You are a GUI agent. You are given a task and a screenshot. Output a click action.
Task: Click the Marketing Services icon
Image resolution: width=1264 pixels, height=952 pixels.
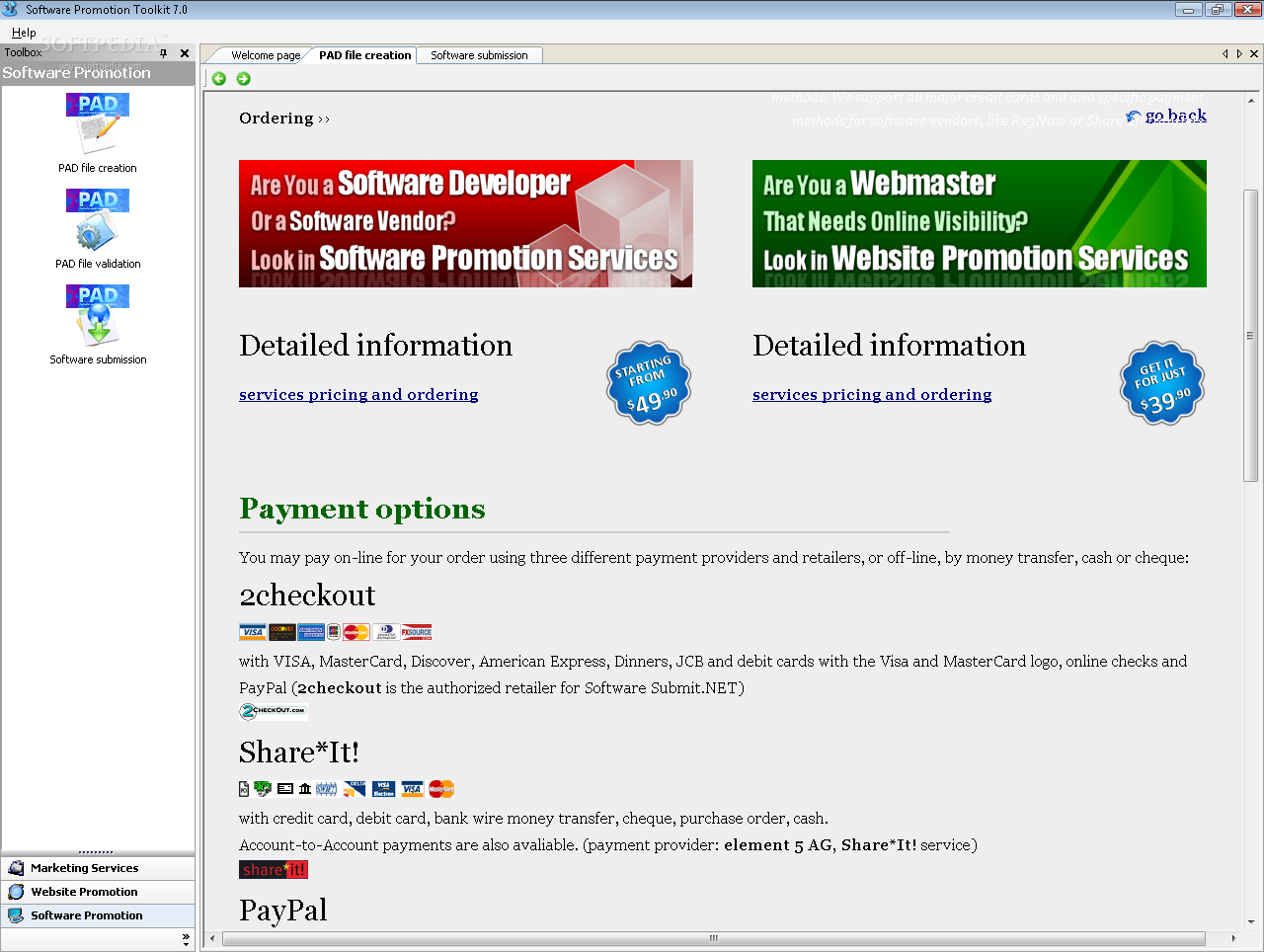[x=16, y=868]
